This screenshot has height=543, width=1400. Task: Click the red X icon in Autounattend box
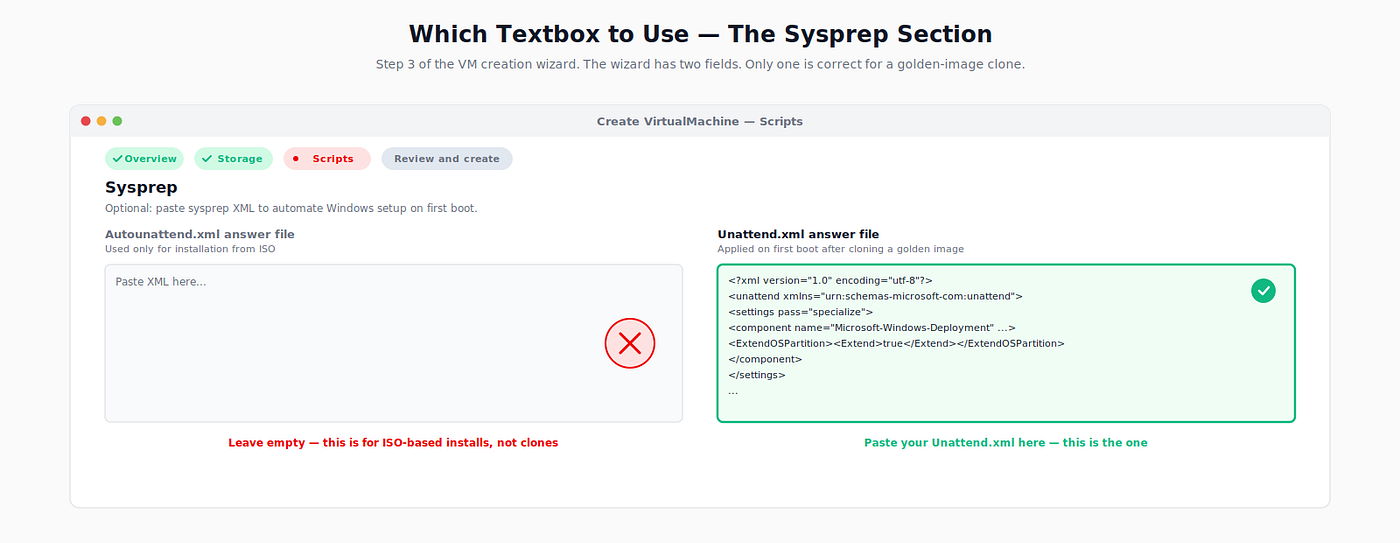pos(630,343)
